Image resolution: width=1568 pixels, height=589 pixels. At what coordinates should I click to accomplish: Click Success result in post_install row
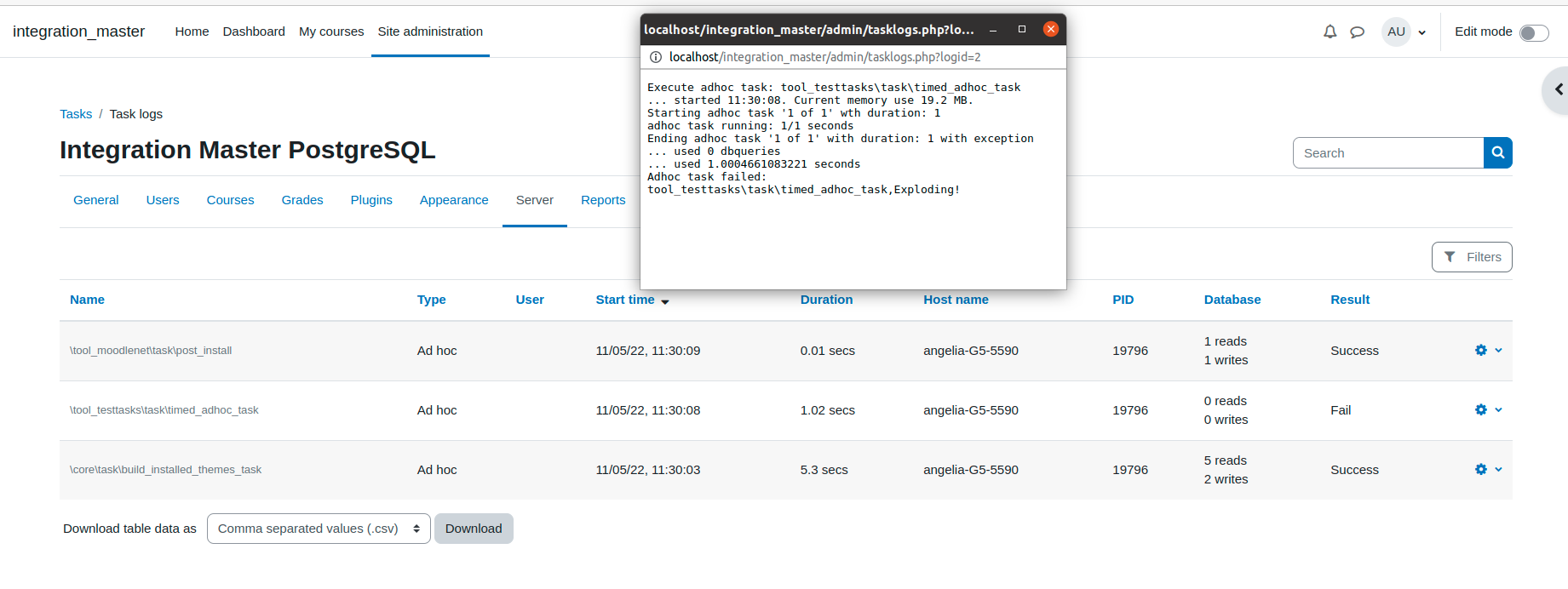(1354, 351)
